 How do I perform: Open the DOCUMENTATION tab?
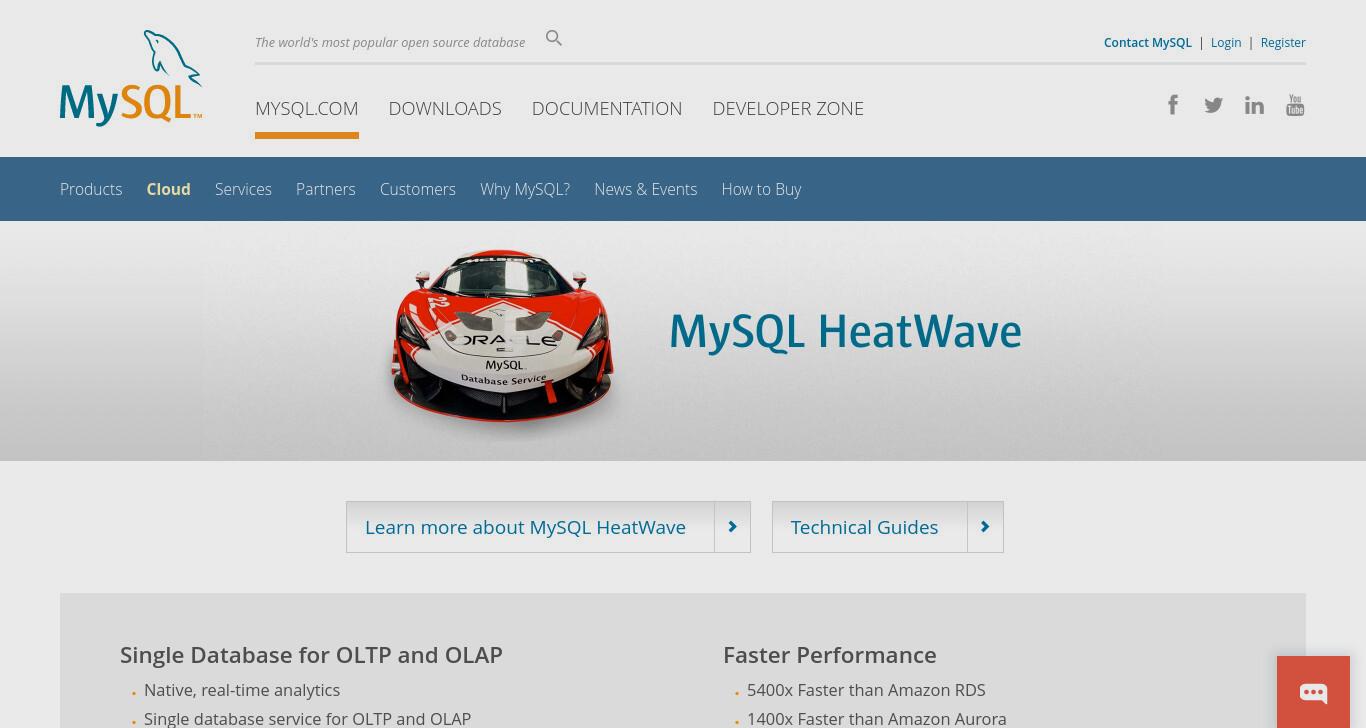coord(607,108)
